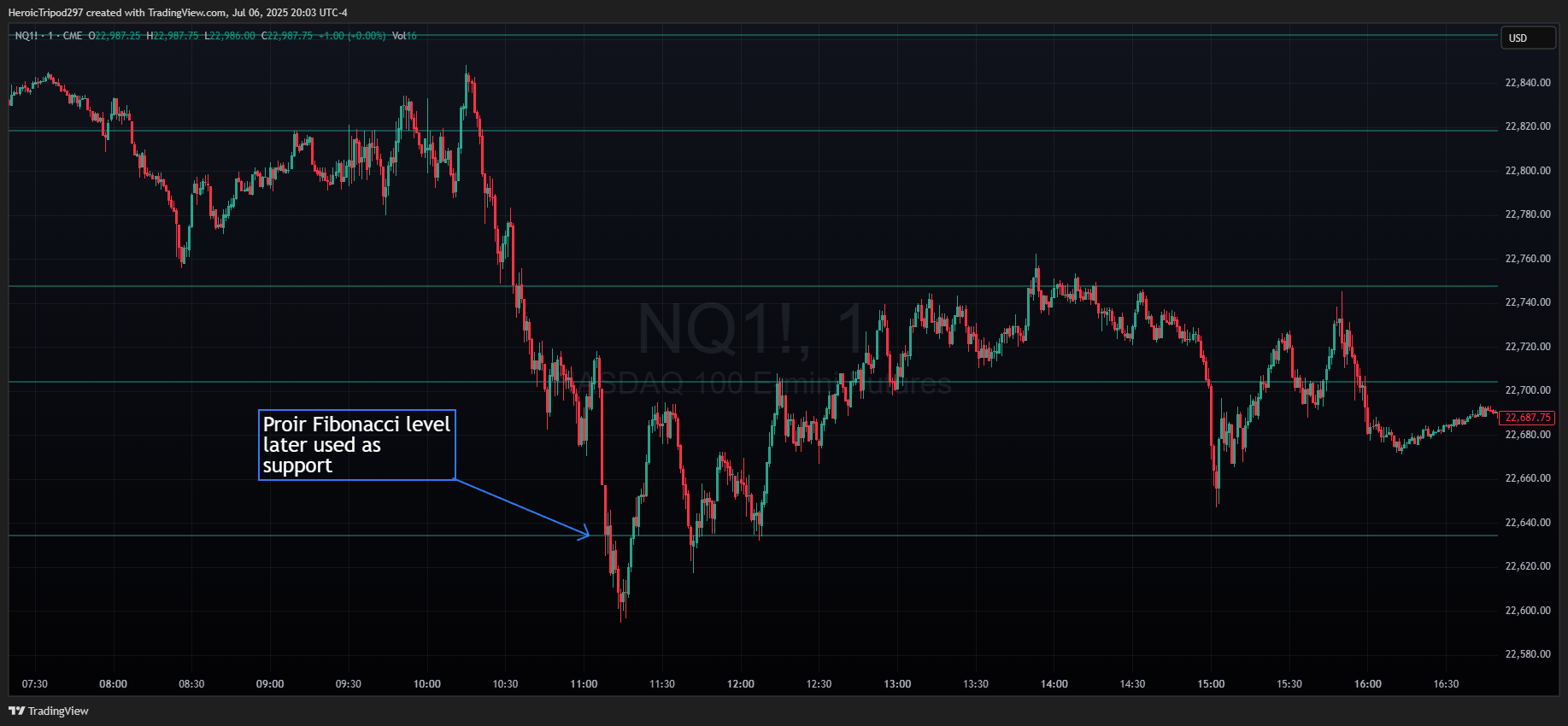
Task: Click the 22,820.00 price axis label
Action: pyautogui.click(x=1528, y=126)
